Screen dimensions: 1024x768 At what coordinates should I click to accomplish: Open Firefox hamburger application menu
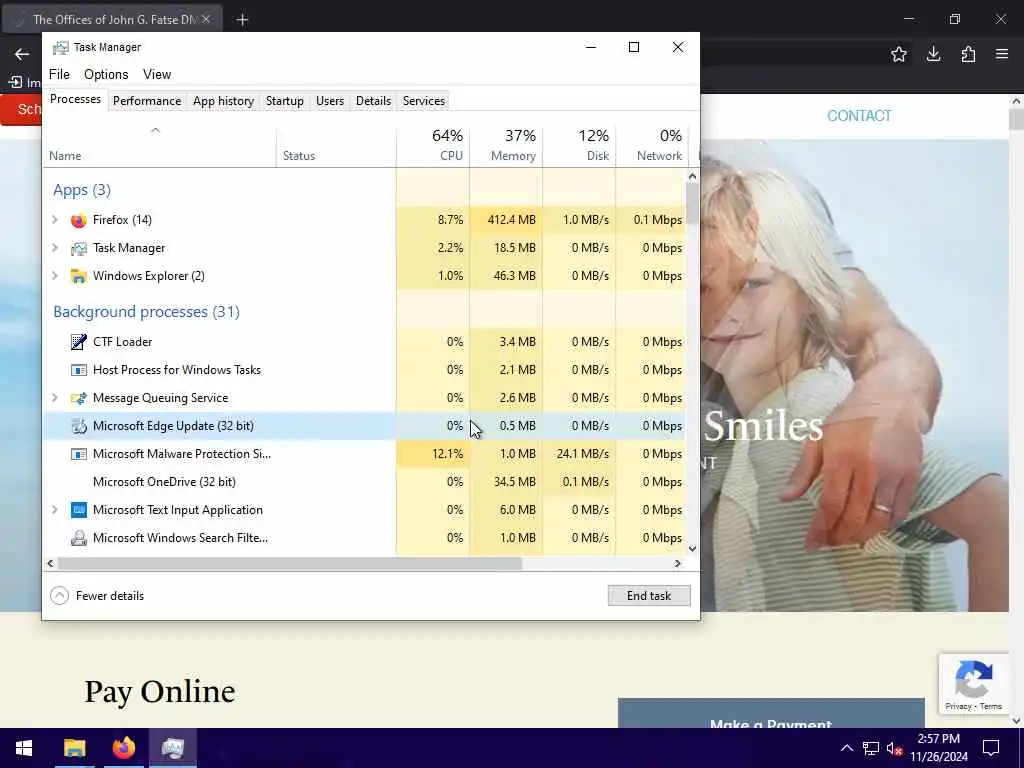(x=1002, y=54)
